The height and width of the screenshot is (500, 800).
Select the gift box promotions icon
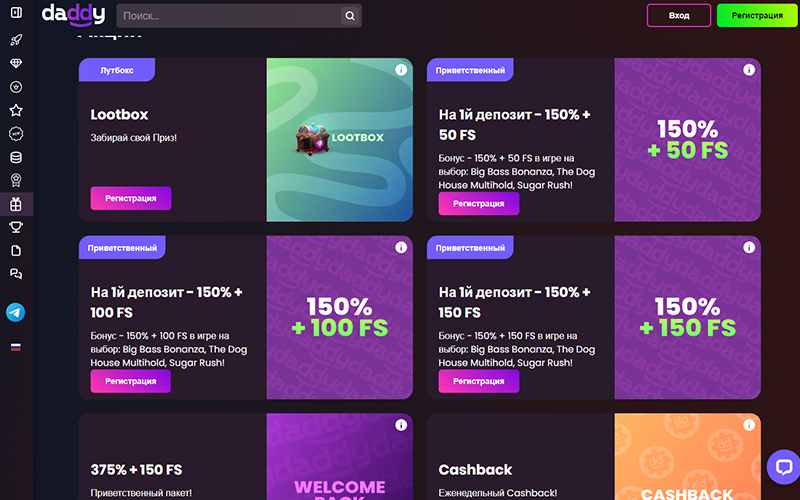16,204
